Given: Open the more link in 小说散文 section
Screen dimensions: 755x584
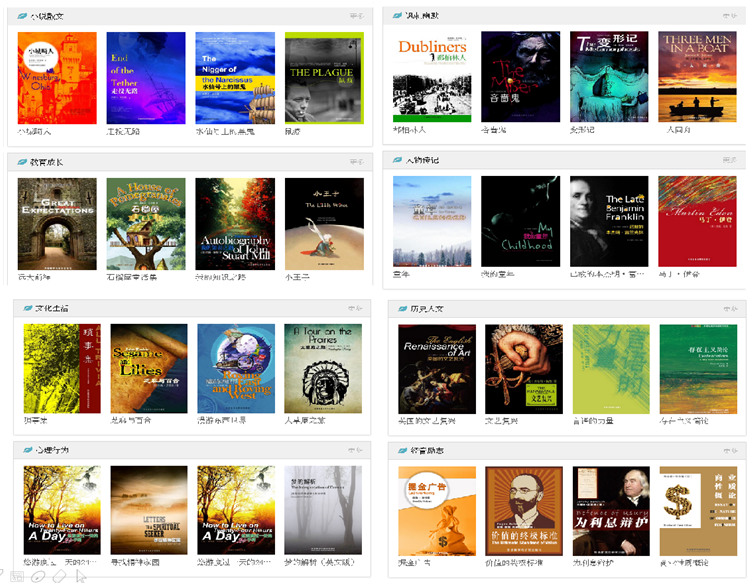Looking at the screenshot, I should pyautogui.click(x=357, y=16).
